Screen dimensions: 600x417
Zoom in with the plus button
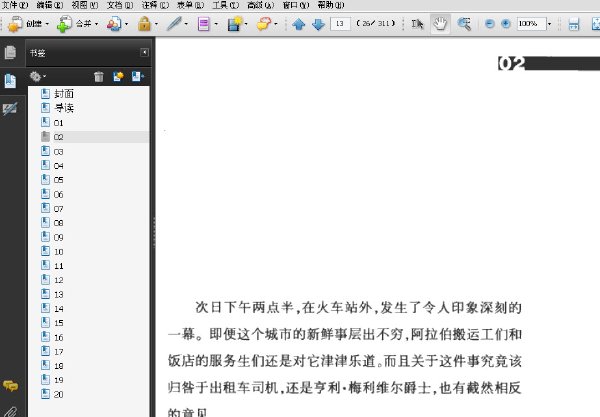click(x=505, y=24)
